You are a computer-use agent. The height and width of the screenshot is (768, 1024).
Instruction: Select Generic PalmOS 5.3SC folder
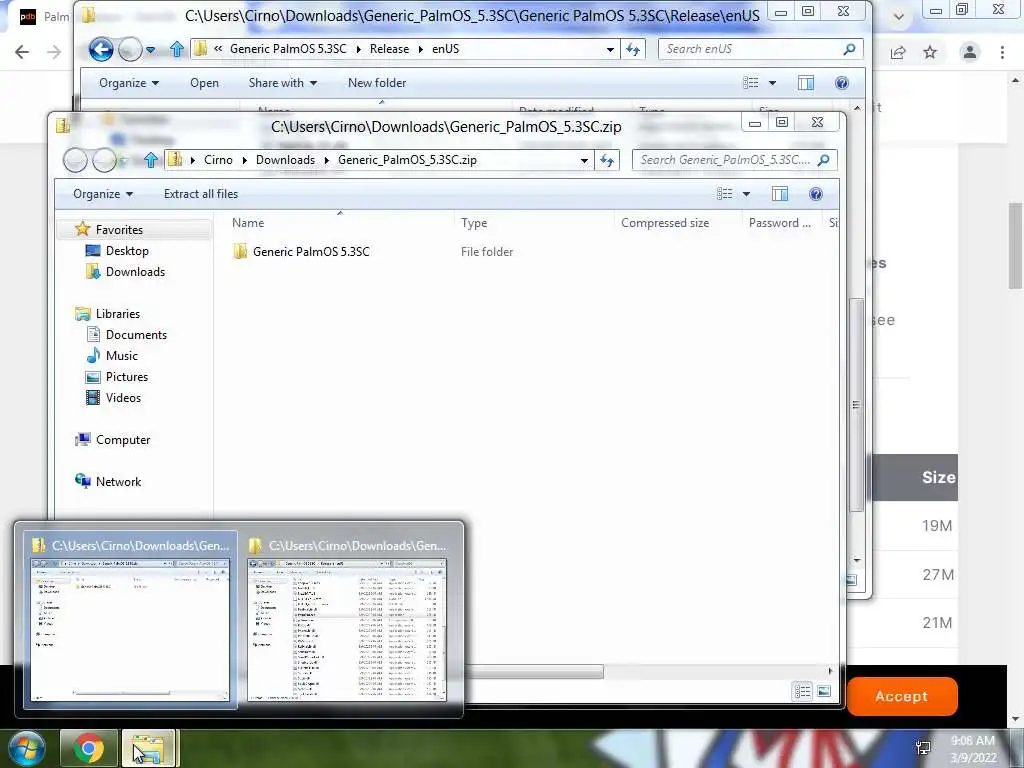tap(311, 251)
